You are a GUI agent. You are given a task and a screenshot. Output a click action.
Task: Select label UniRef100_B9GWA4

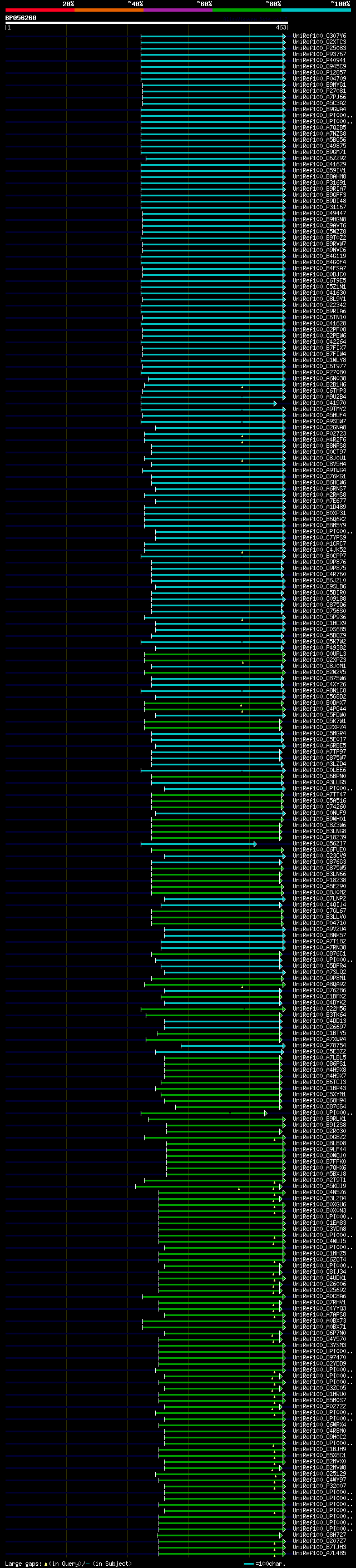click(319, 109)
